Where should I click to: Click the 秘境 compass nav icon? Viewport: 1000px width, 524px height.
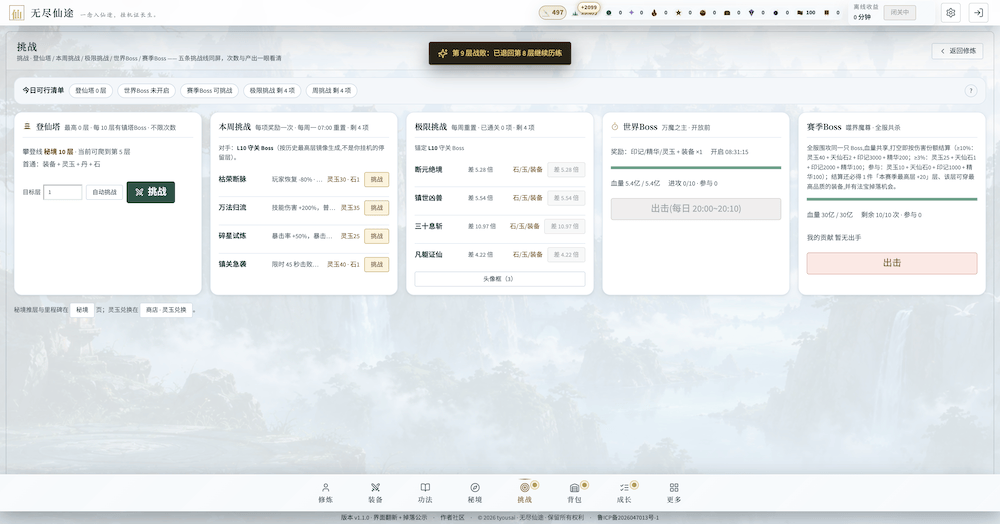(474, 488)
